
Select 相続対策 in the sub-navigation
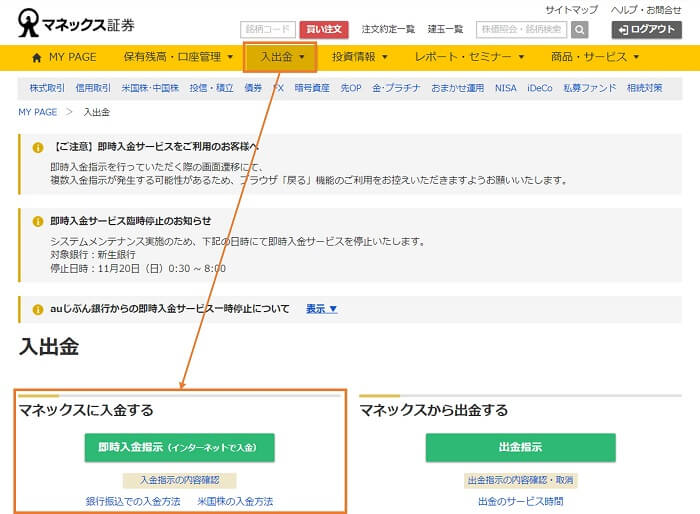click(x=645, y=88)
